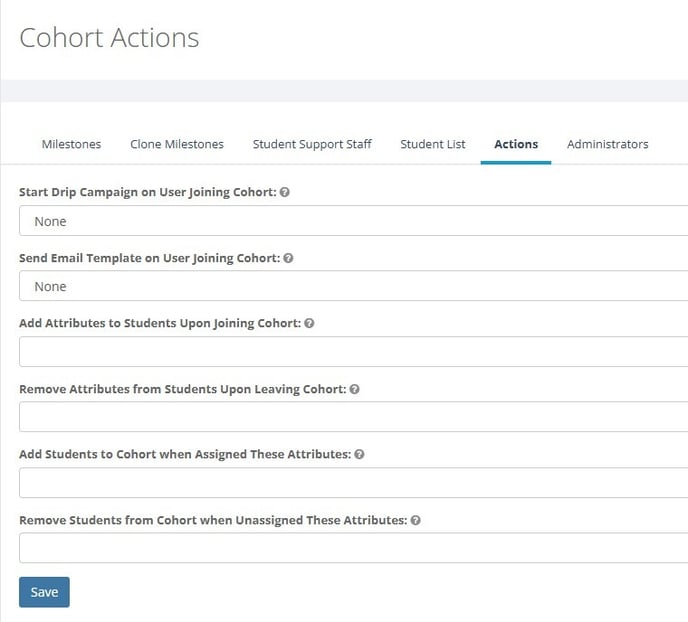
Task: Go to the Student Support Staff tab
Action: 312,144
